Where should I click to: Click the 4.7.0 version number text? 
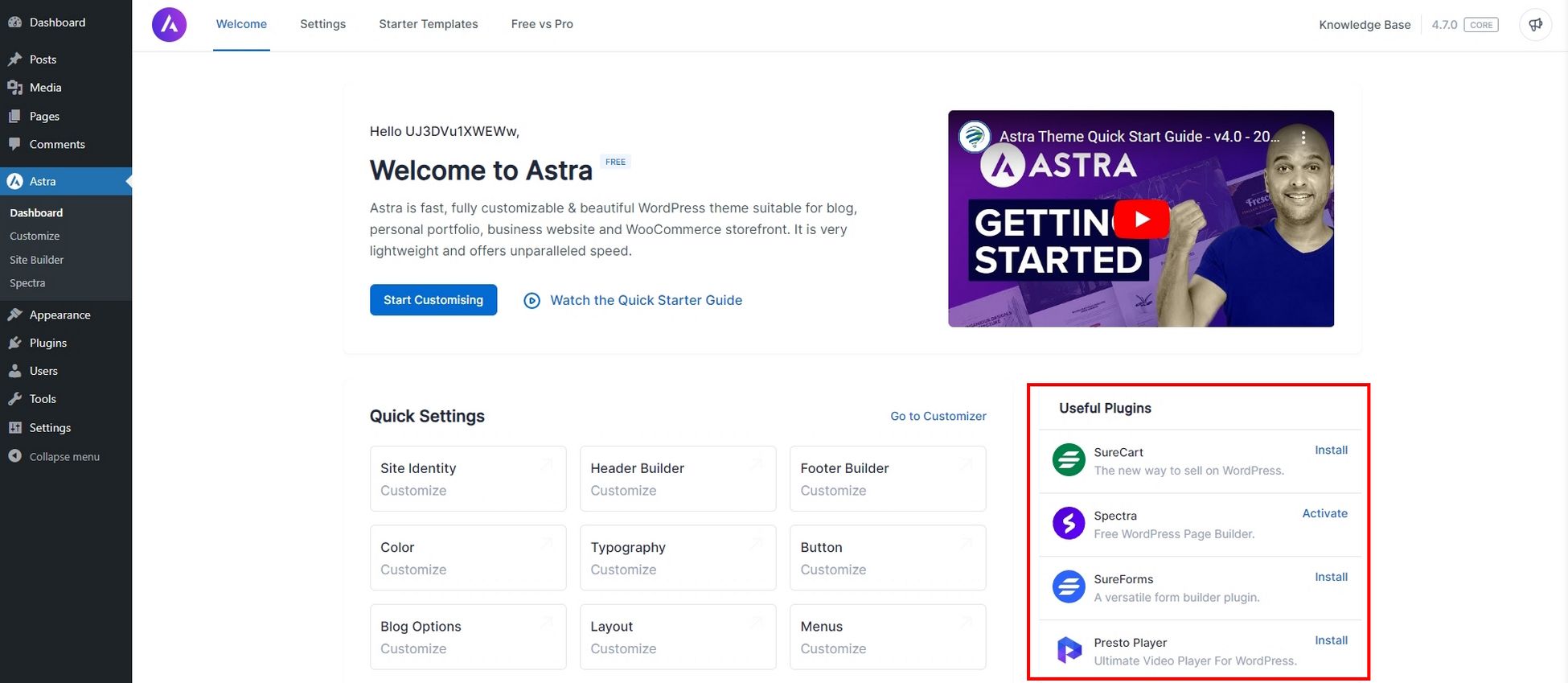point(1444,25)
